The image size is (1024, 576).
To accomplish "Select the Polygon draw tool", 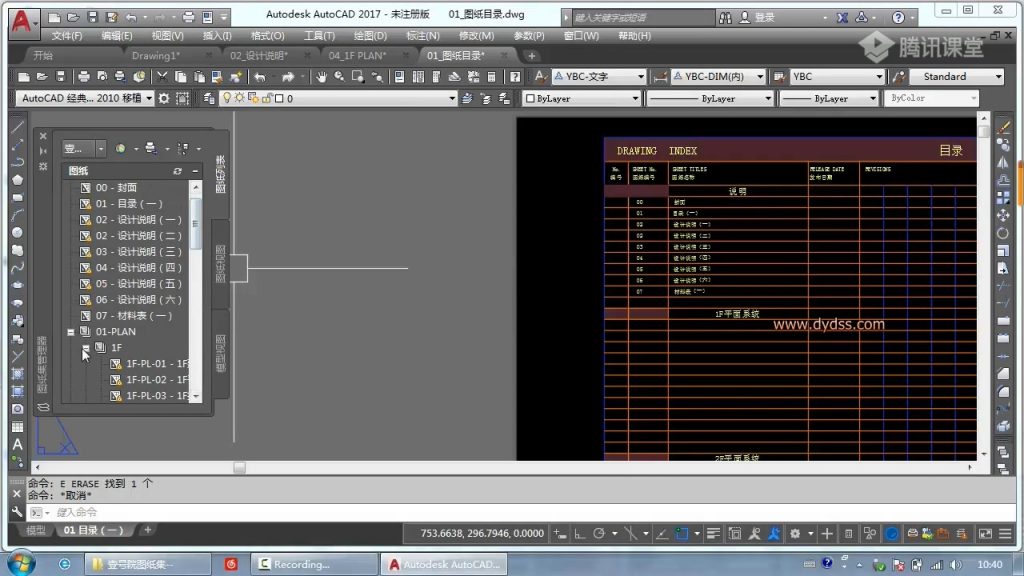I will 18,180.
